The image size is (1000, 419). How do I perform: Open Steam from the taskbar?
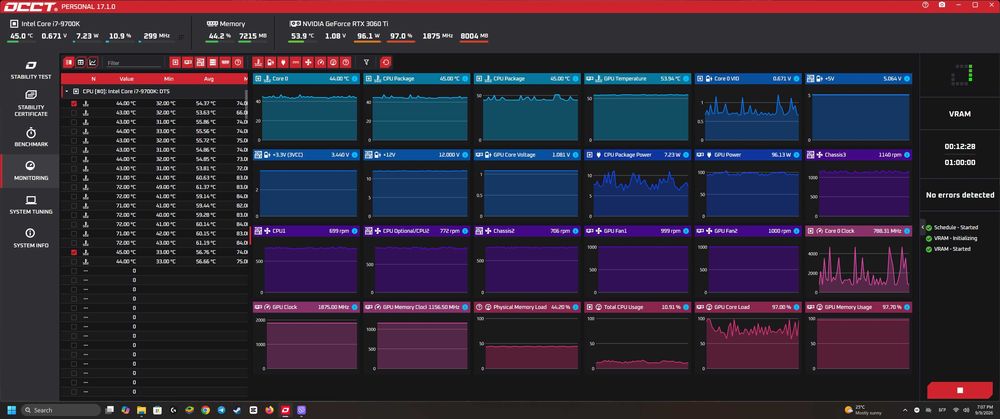237,410
